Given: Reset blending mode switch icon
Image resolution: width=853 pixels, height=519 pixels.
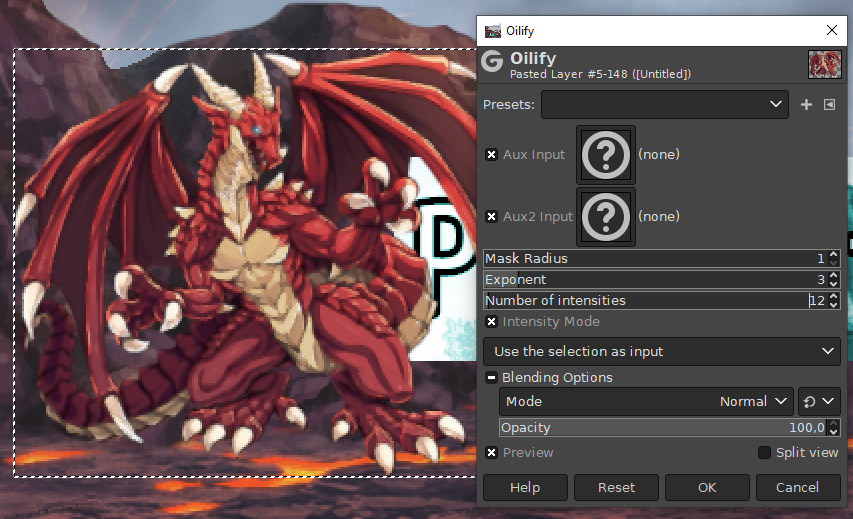Looking at the screenshot, I should (x=809, y=401).
